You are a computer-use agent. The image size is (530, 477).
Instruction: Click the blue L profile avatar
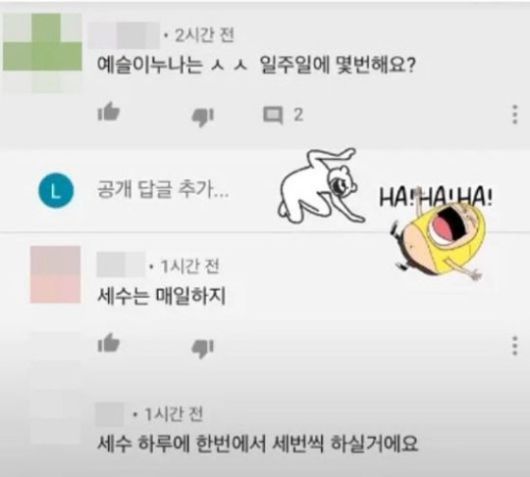(x=56, y=190)
